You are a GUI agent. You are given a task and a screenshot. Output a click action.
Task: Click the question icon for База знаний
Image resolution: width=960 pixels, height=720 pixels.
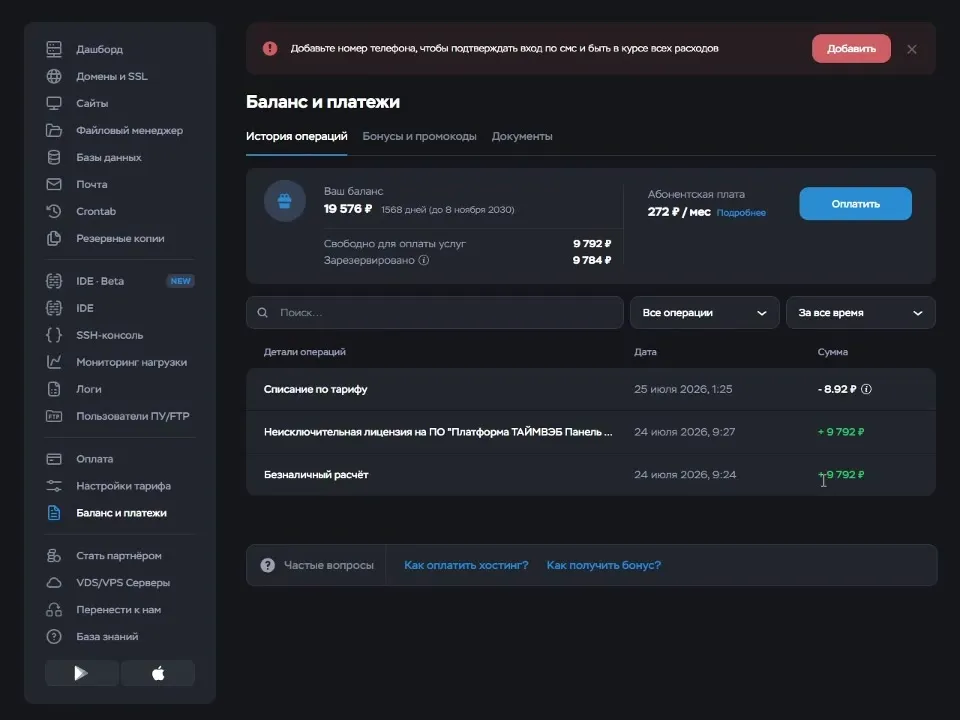[54, 637]
